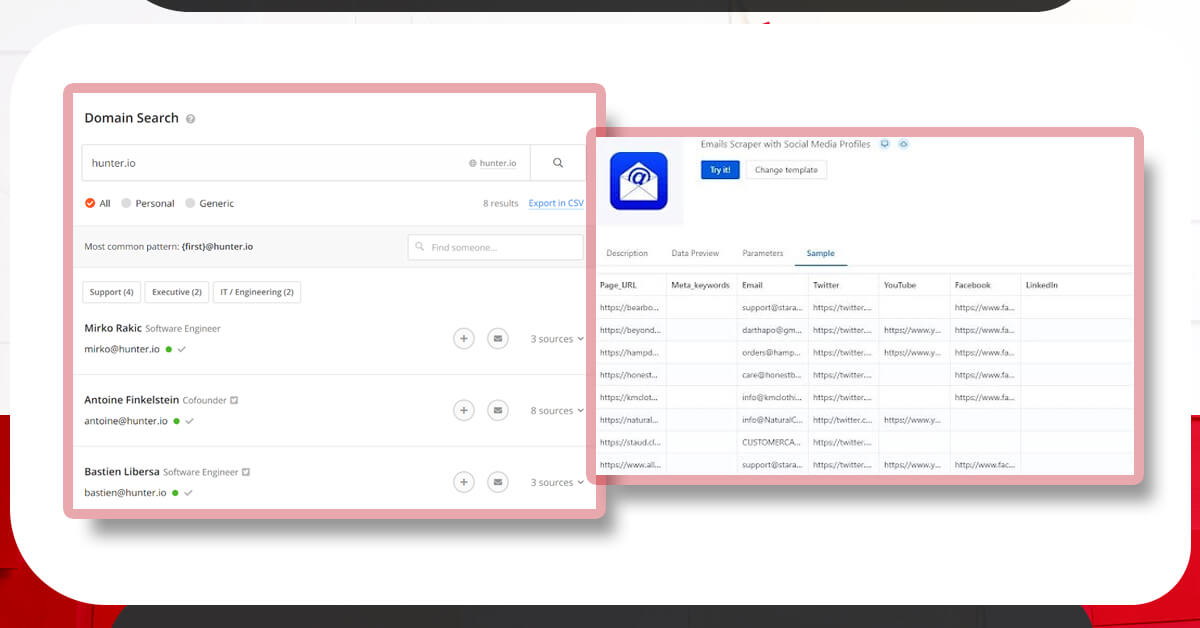
Task: Open Bastien Libersa's profile icon beside Software Engineer
Action: [x=245, y=472]
